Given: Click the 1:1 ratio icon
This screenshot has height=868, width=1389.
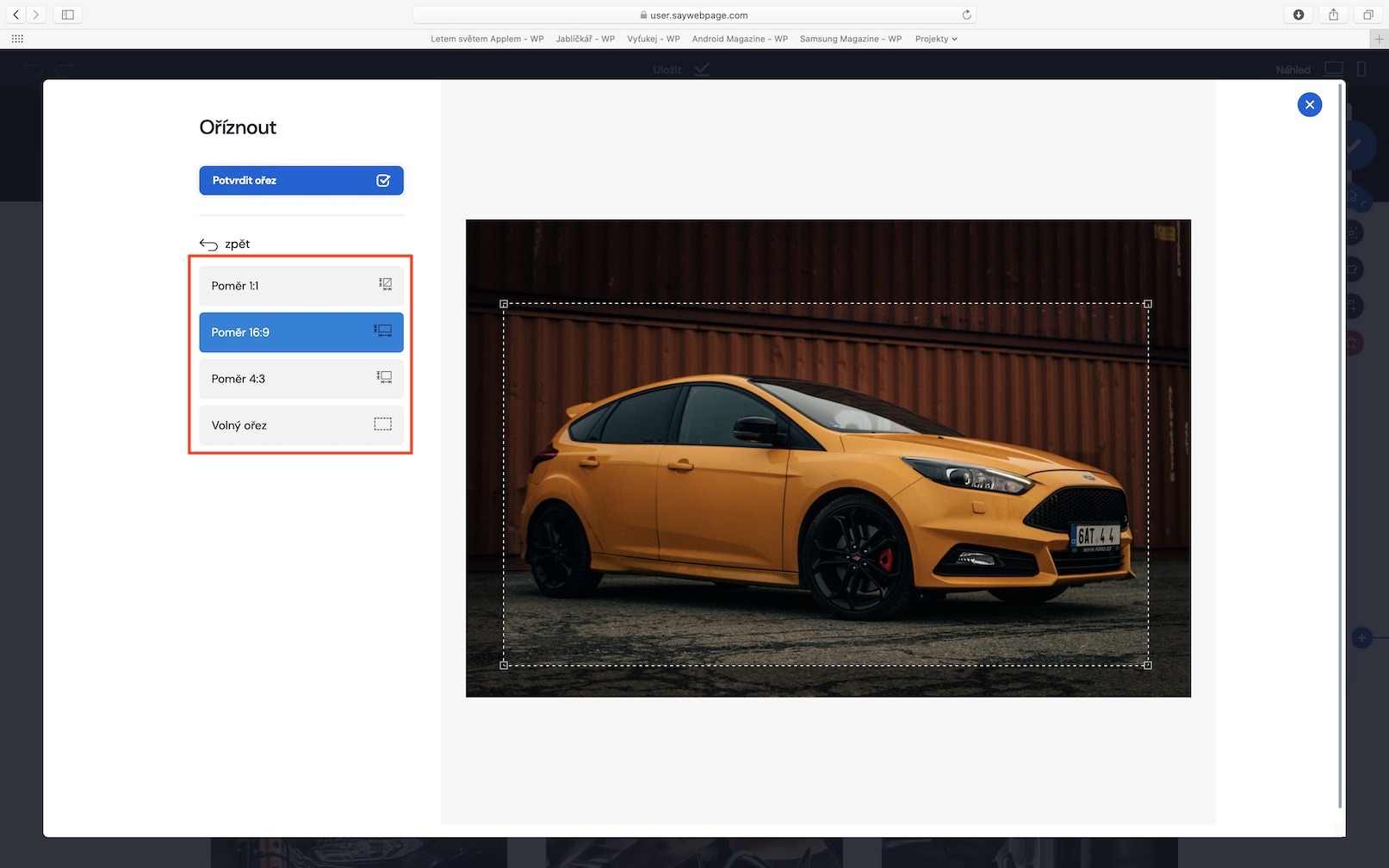Looking at the screenshot, I should coord(385,284).
